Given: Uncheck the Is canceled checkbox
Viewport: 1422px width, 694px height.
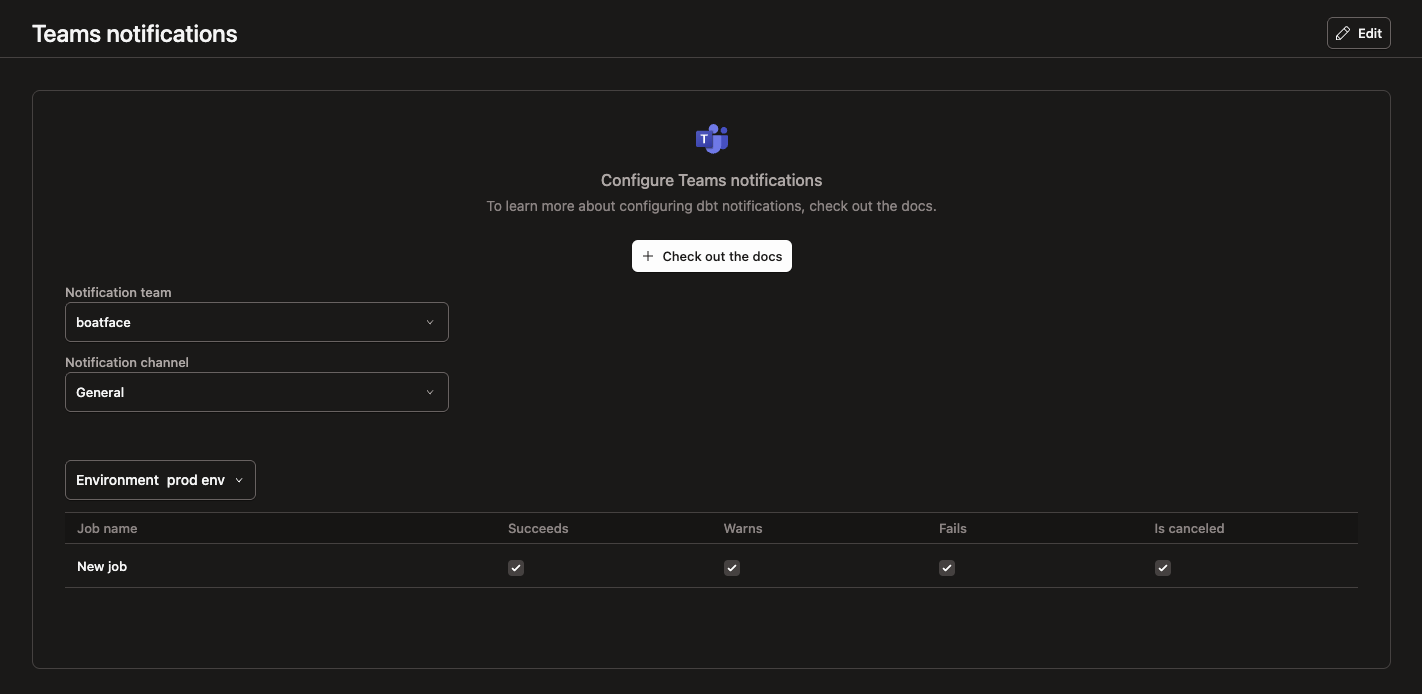Looking at the screenshot, I should point(1162,567).
